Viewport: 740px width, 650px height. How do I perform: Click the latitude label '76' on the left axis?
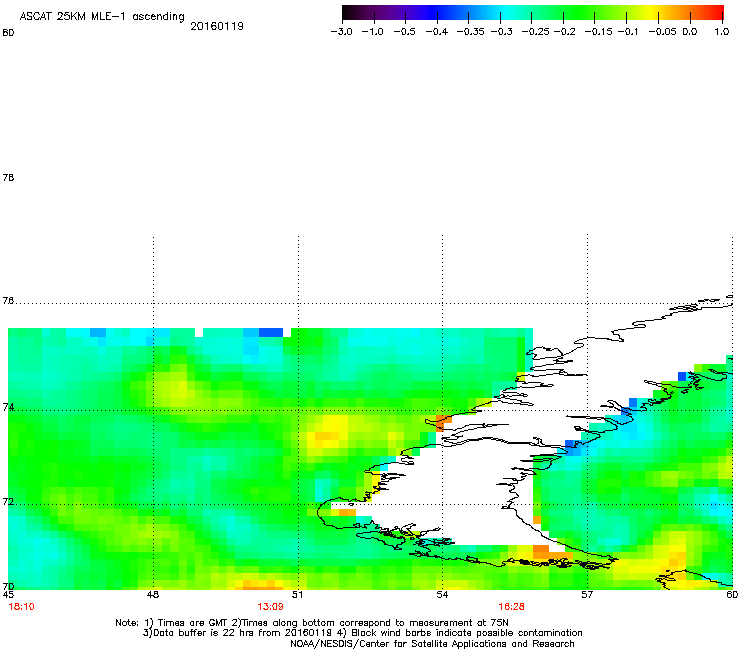tap(8, 301)
